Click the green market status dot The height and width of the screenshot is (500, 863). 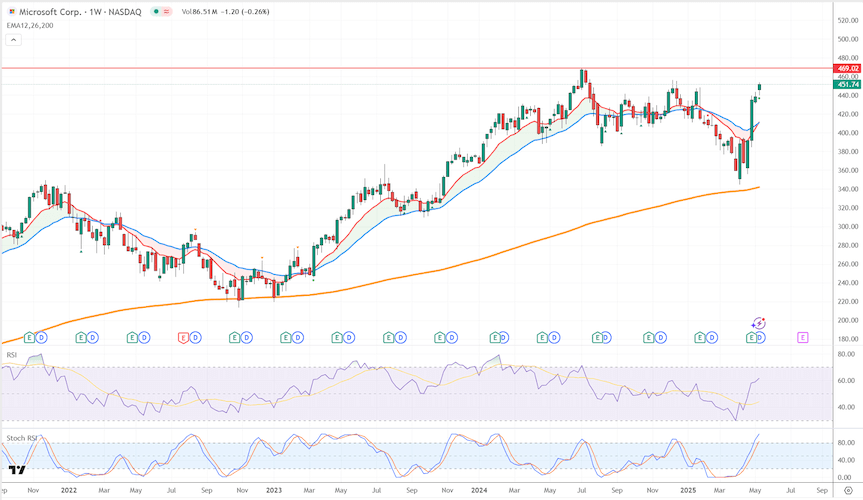coord(157,12)
